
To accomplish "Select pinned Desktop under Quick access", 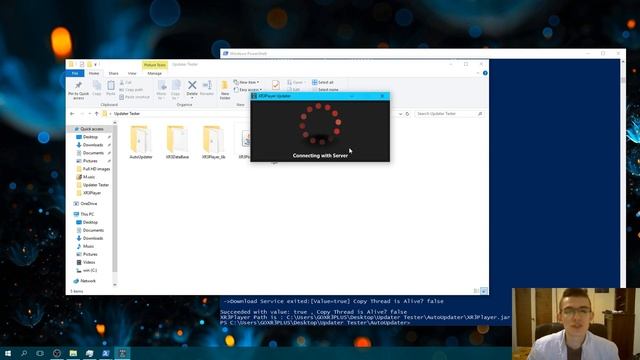I will pos(90,137).
